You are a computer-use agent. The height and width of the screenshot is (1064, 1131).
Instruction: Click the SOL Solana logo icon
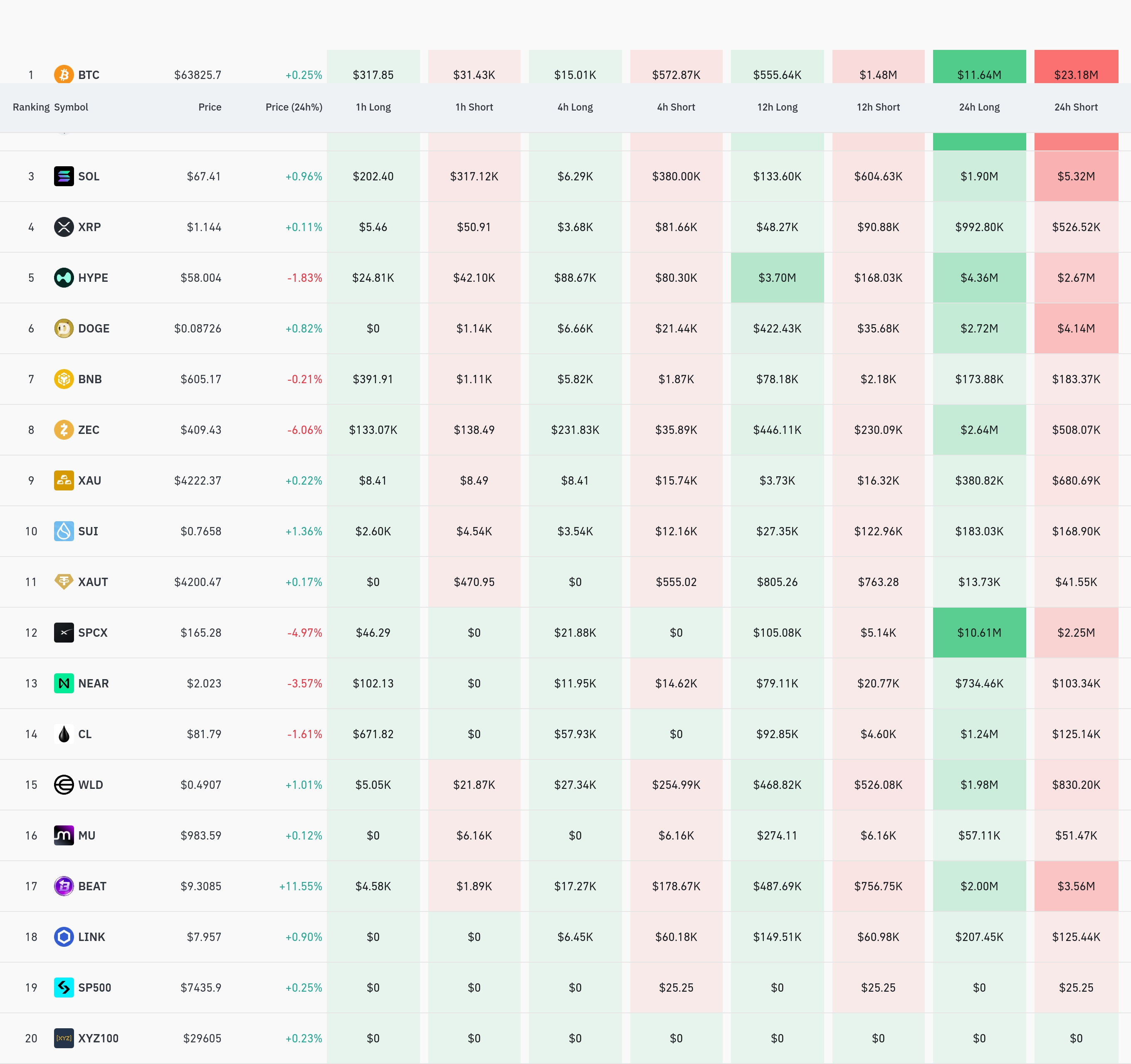click(64, 176)
